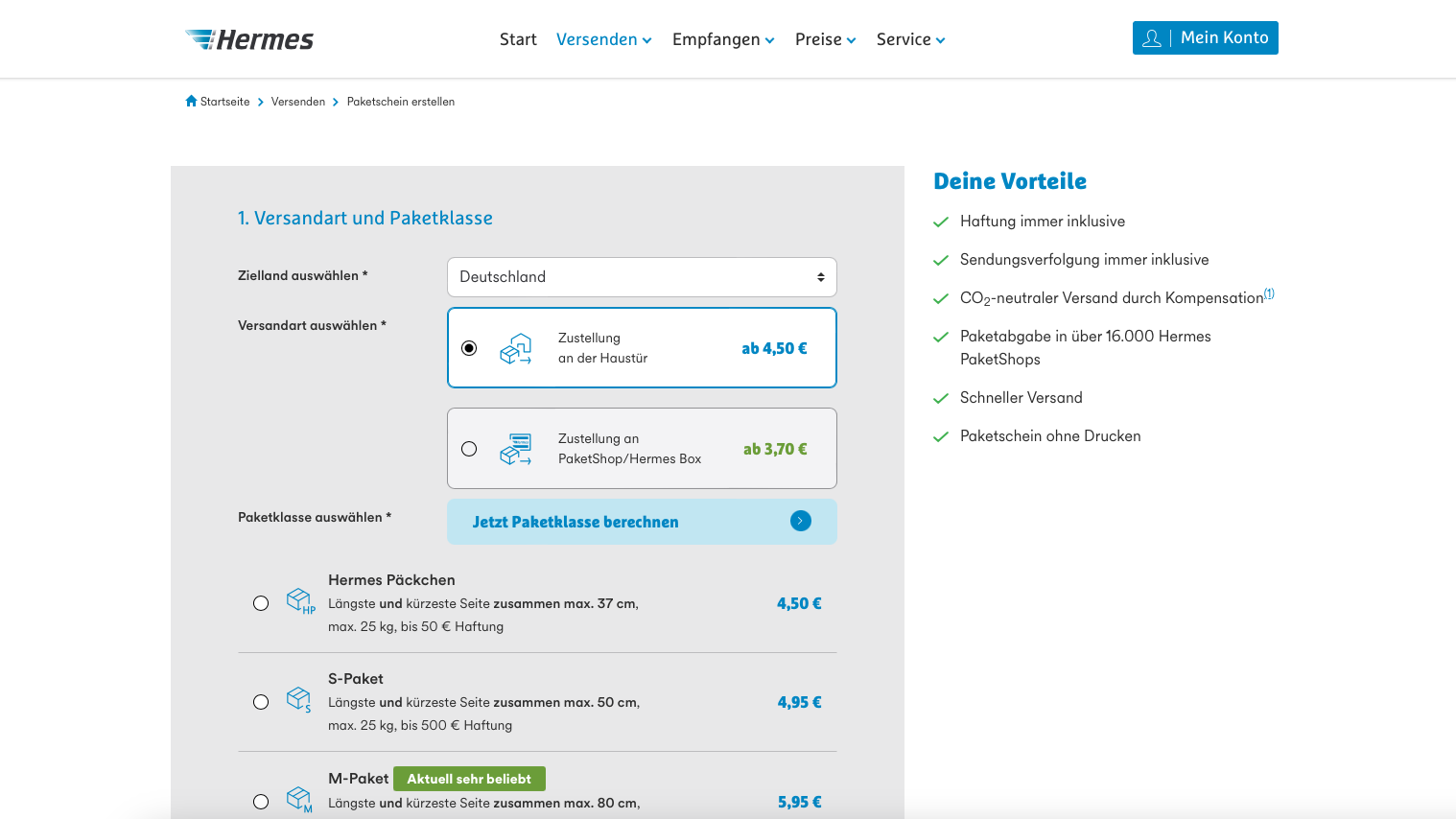Viewport: 1456px width, 819px height.
Task: Open the Service menu
Action: coord(910,39)
